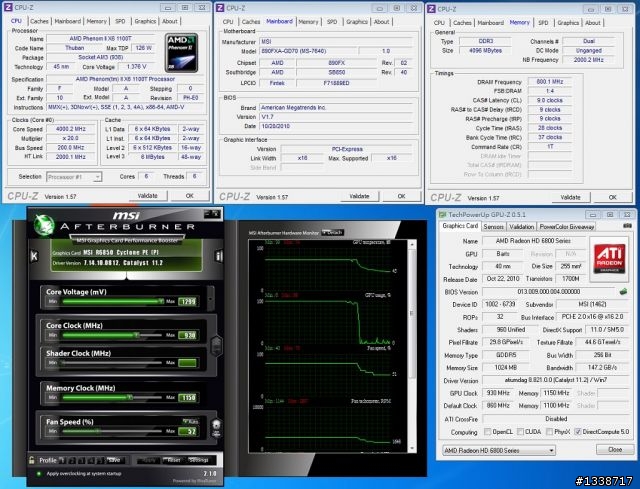Click Validate in the CPU-Z Memory window
The image size is (640, 489).
pyautogui.click(x=570, y=198)
